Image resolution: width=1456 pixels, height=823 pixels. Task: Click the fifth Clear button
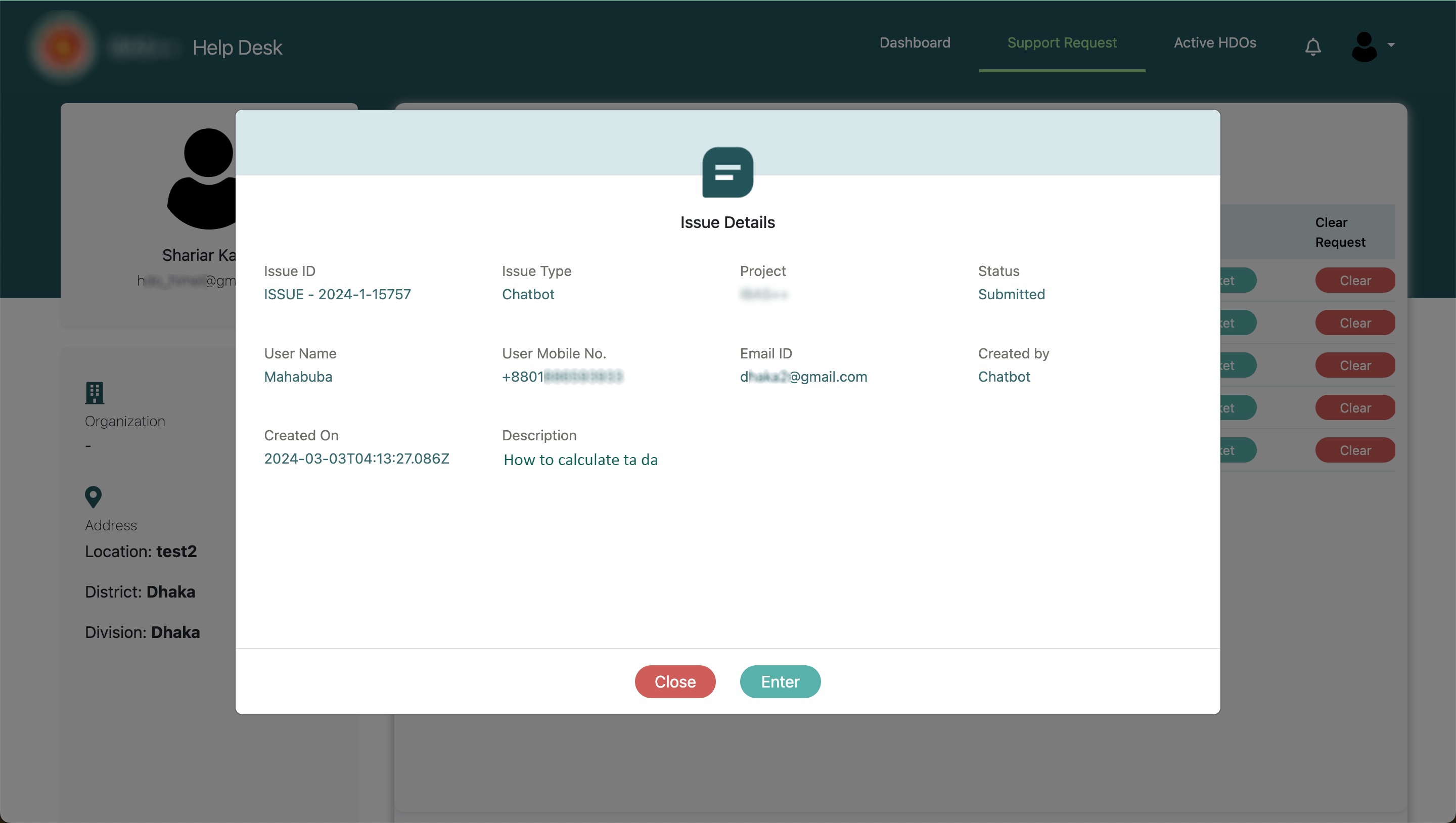pos(1355,450)
